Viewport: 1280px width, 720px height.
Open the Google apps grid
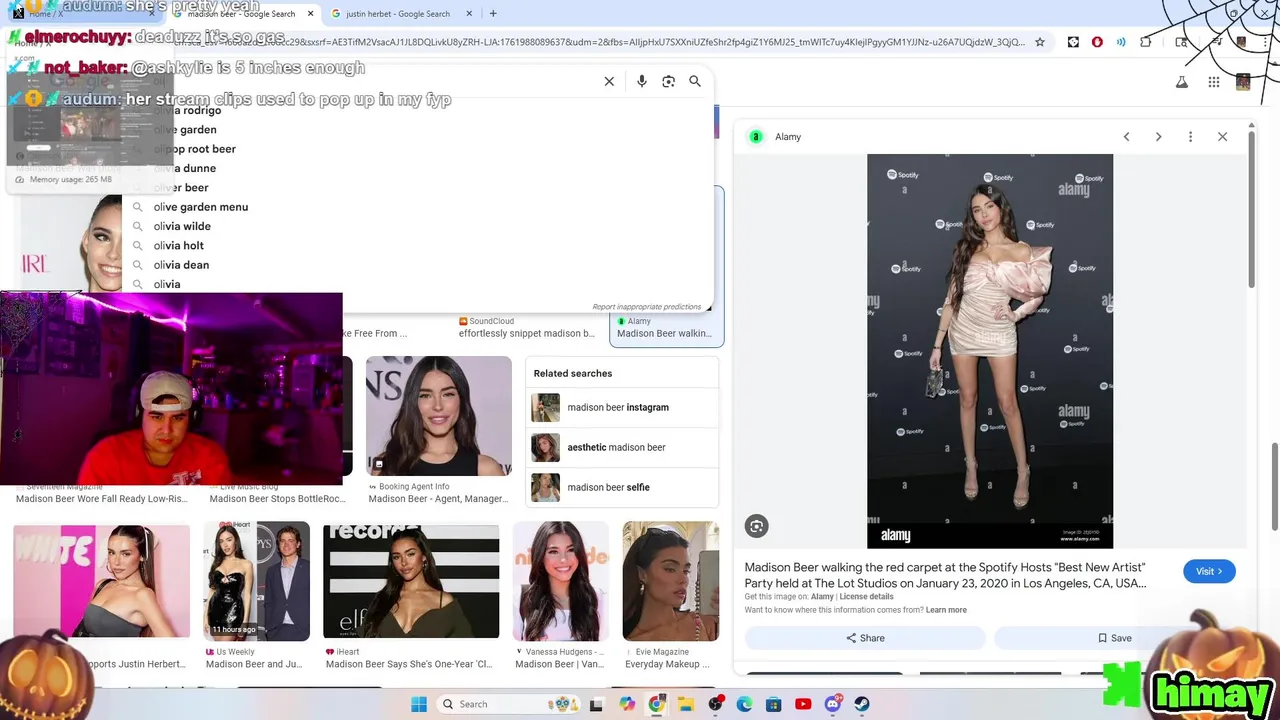(x=1213, y=82)
